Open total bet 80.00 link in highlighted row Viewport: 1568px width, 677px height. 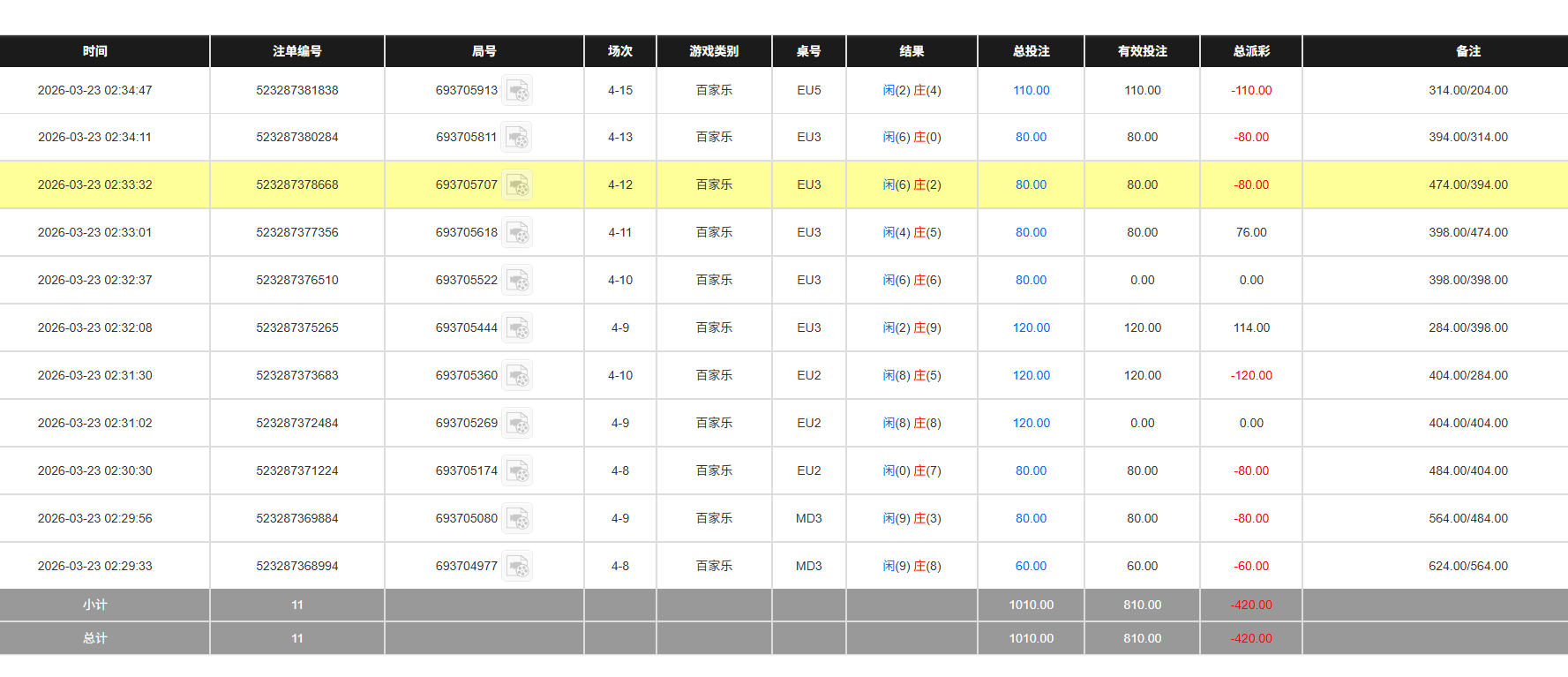tap(1031, 184)
